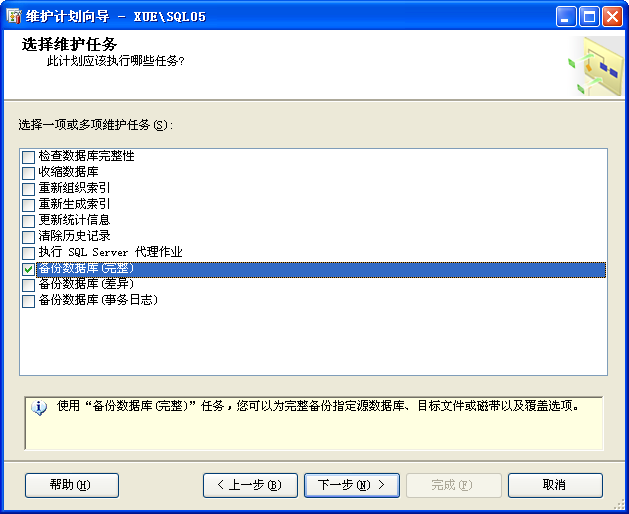Check the 检查数据库完整性 checkbox

[28, 157]
